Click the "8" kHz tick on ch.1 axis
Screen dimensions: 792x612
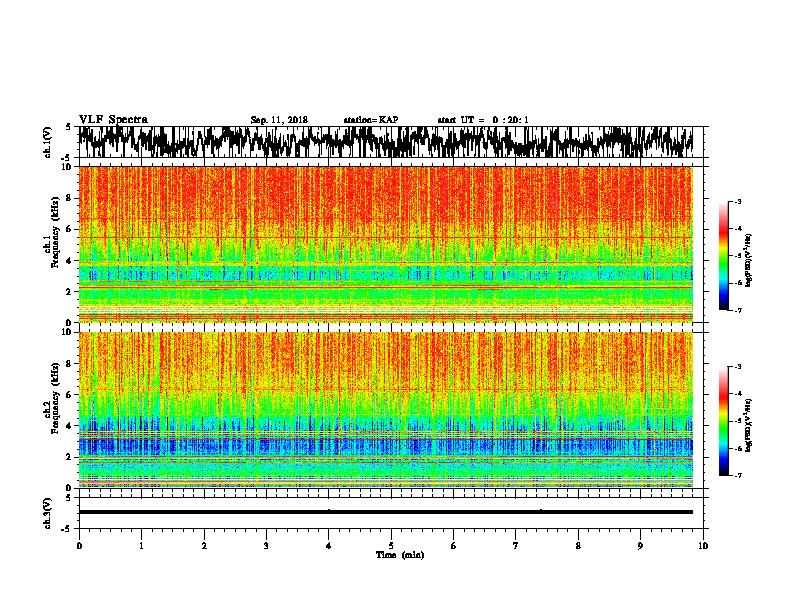(70, 198)
